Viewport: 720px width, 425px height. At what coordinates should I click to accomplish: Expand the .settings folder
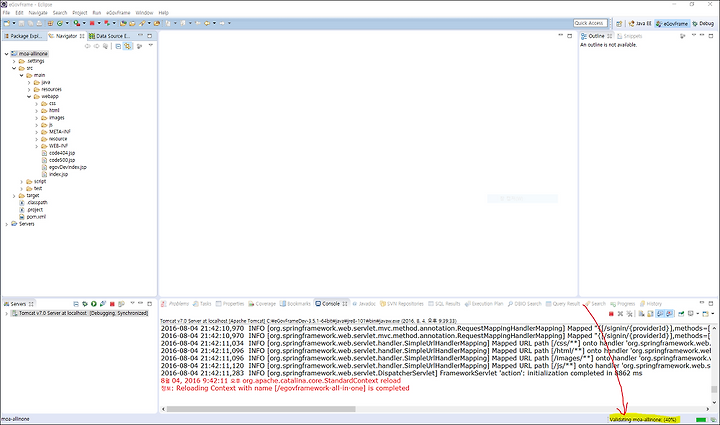coord(14,61)
